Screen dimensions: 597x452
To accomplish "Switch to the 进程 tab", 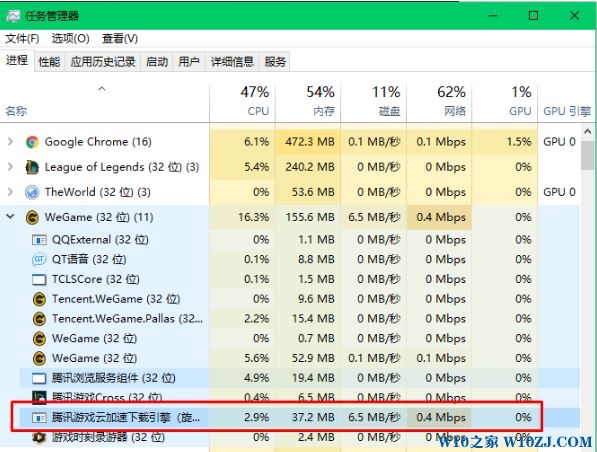I will [x=17, y=60].
